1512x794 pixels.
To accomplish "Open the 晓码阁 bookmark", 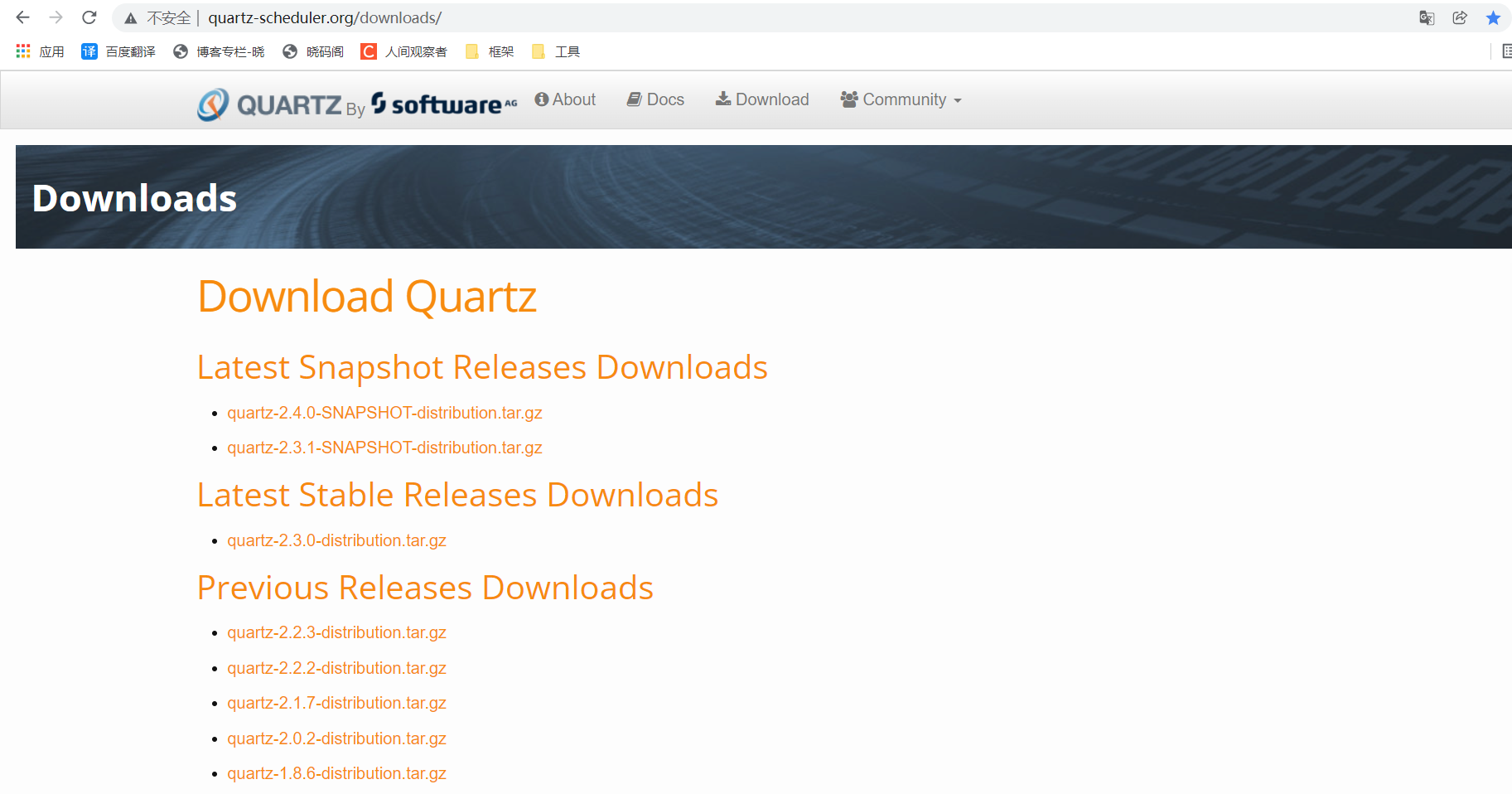I will click(x=313, y=51).
